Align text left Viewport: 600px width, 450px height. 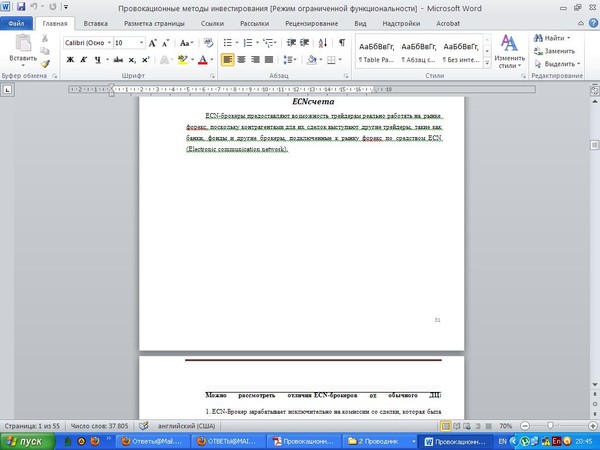point(227,60)
